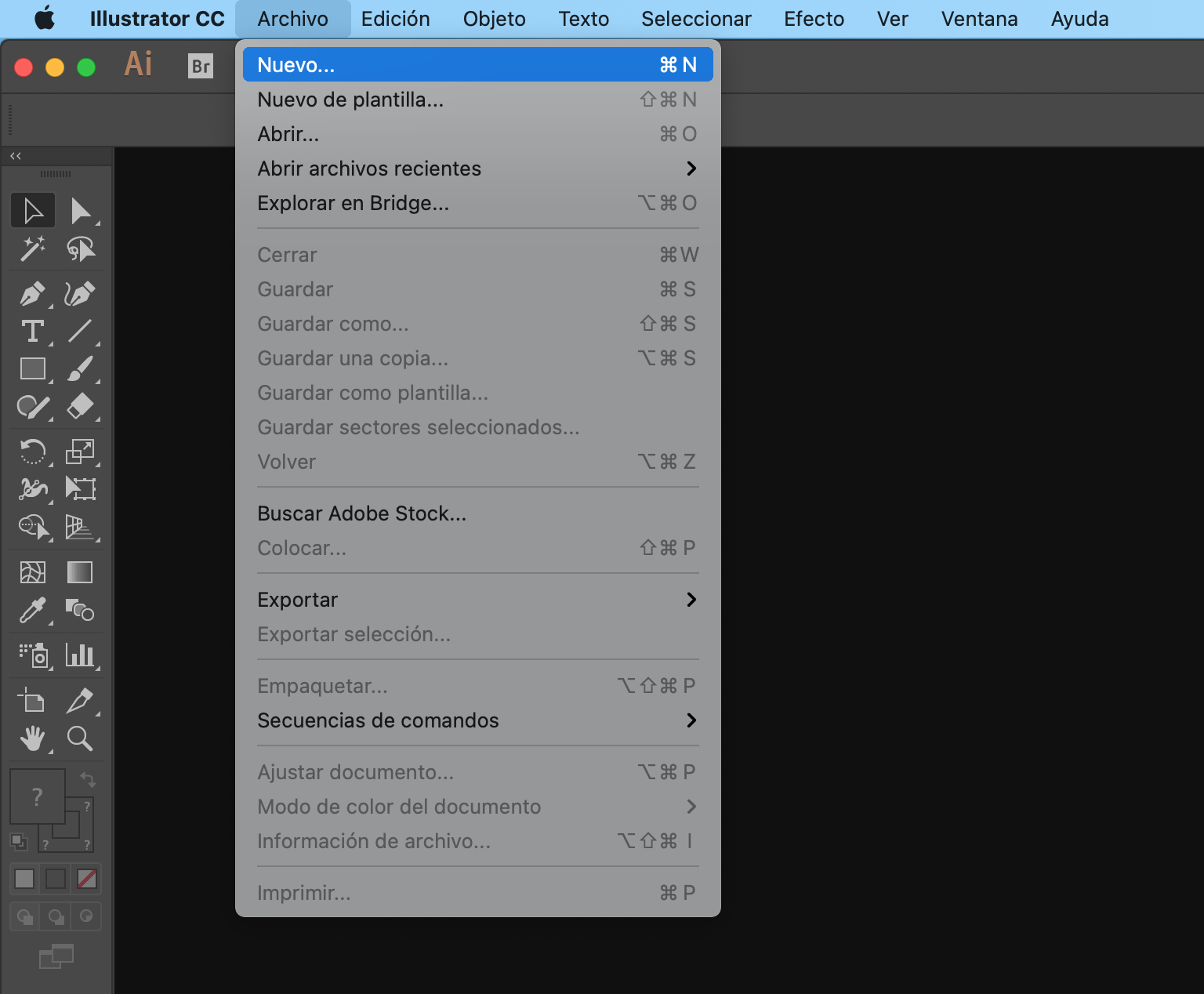Expand Modo de color del documento submenu
The image size is (1204, 994).
click(x=478, y=807)
